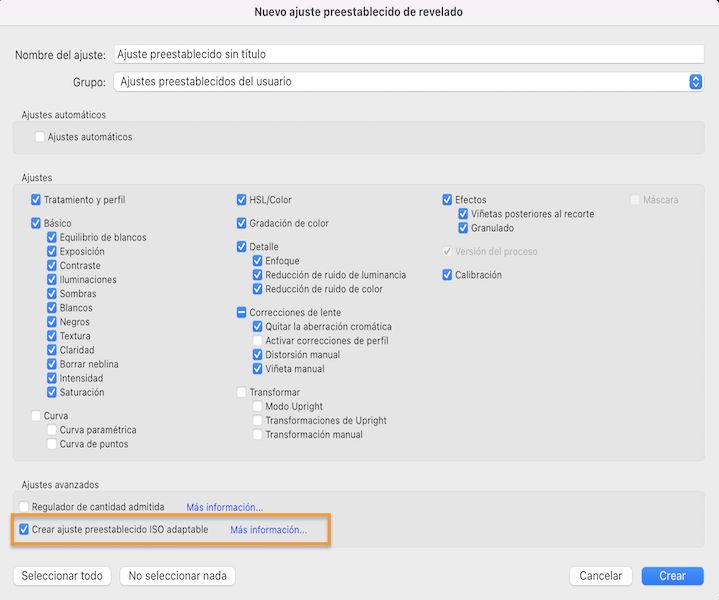Toggle the mixed Correcciones de lente checkbox
719x600 pixels.
[242, 313]
